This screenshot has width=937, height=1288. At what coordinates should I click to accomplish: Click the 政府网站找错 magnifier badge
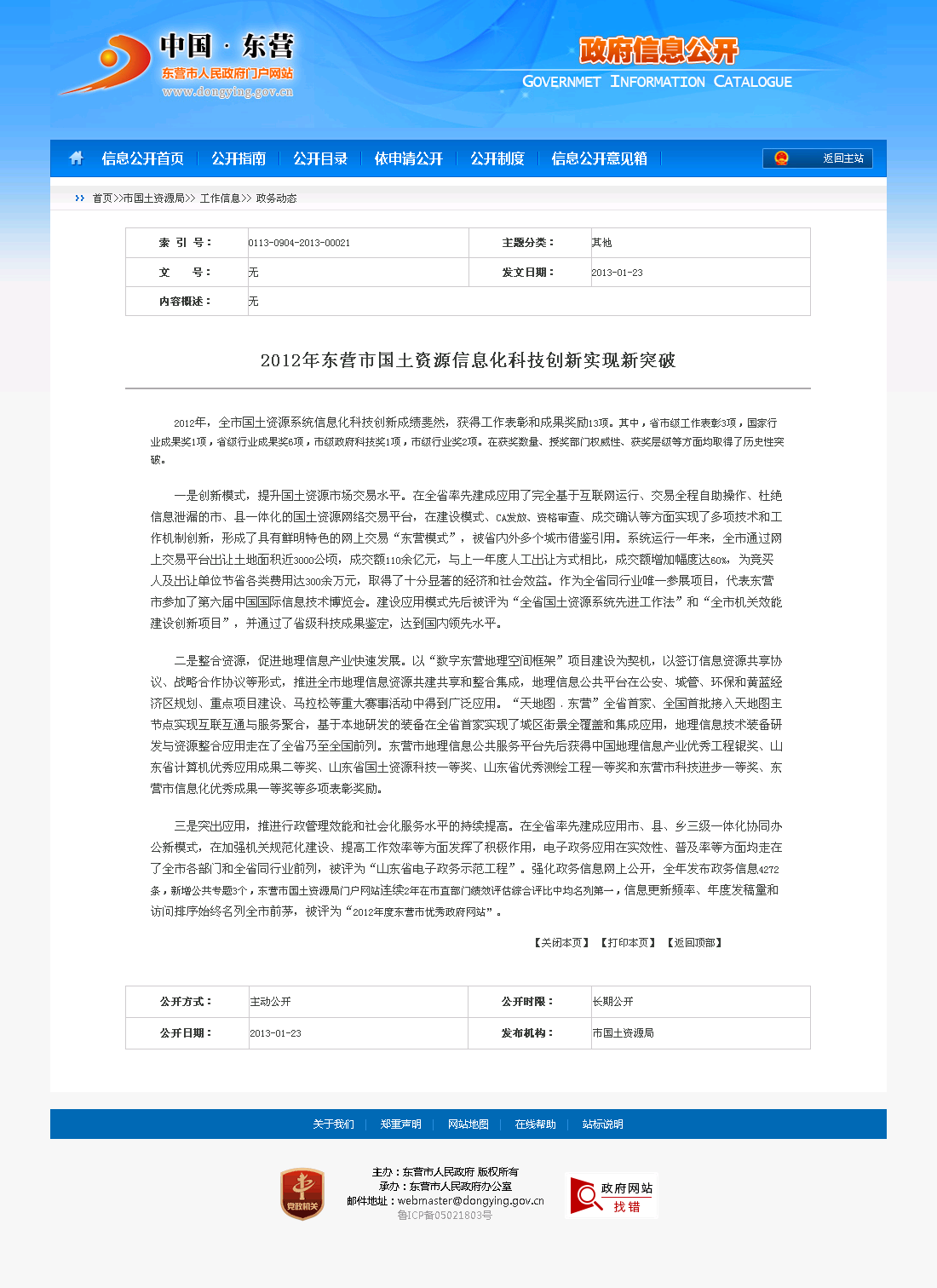tap(612, 1196)
